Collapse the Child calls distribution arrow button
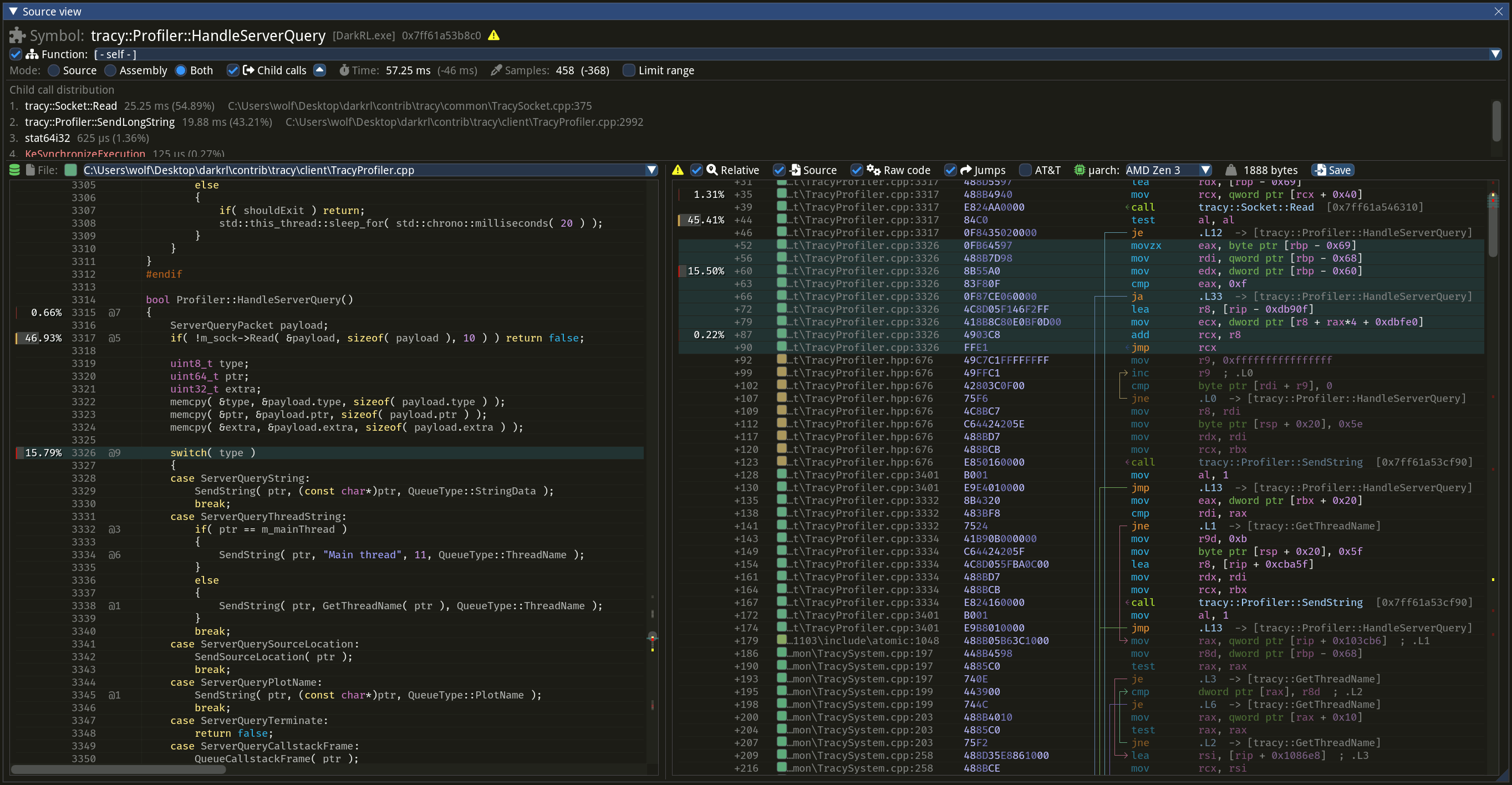Image resolution: width=1512 pixels, height=785 pixels. [319, 70]
